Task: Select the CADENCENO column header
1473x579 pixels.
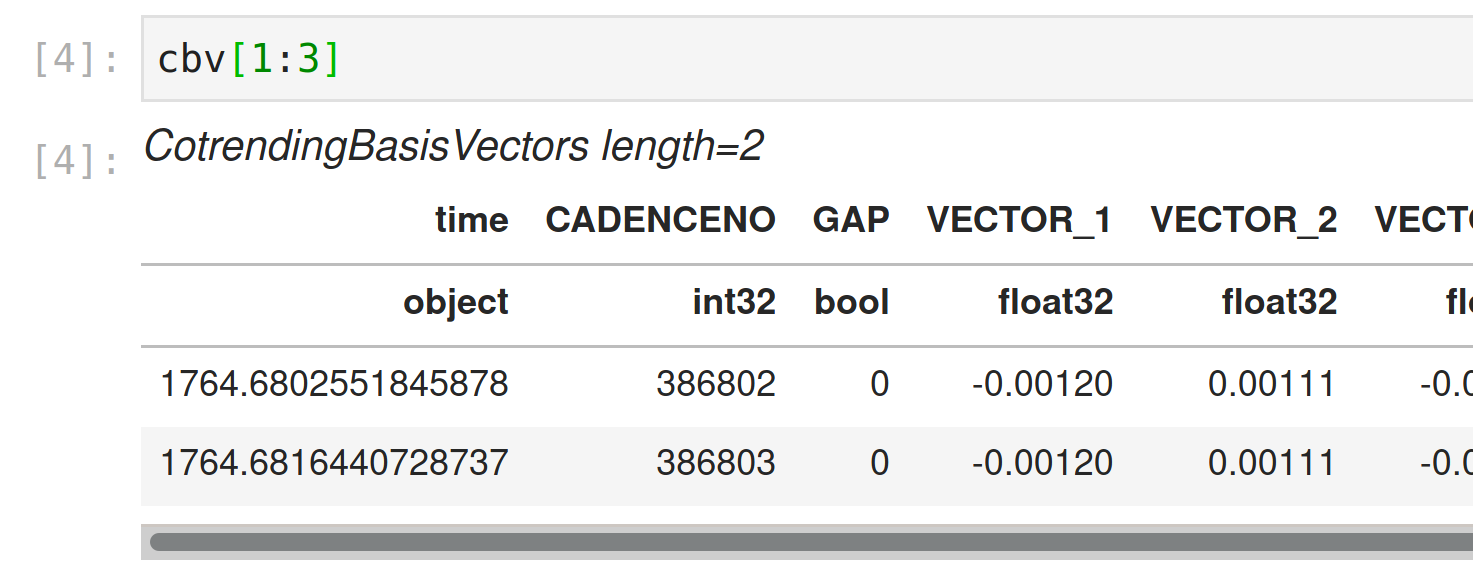Action: pyautogui.click(x=661, y=219)
